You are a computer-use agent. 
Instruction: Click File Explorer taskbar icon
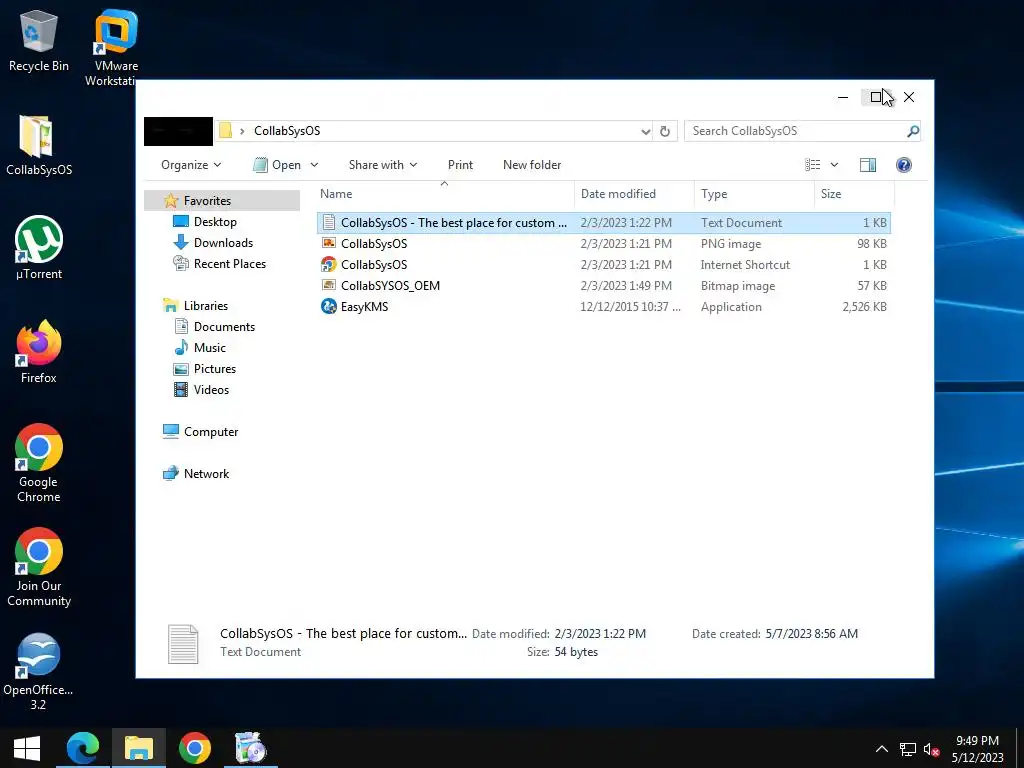pyautogui.click(x=138, y=748)
